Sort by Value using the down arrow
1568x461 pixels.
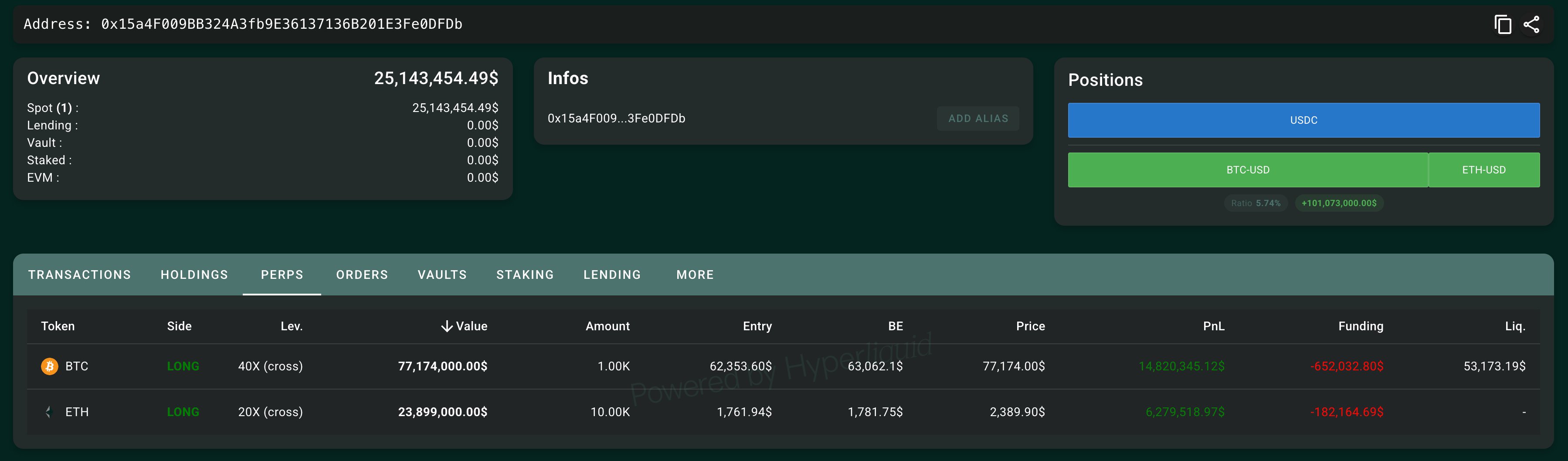[x=446, y=326]
